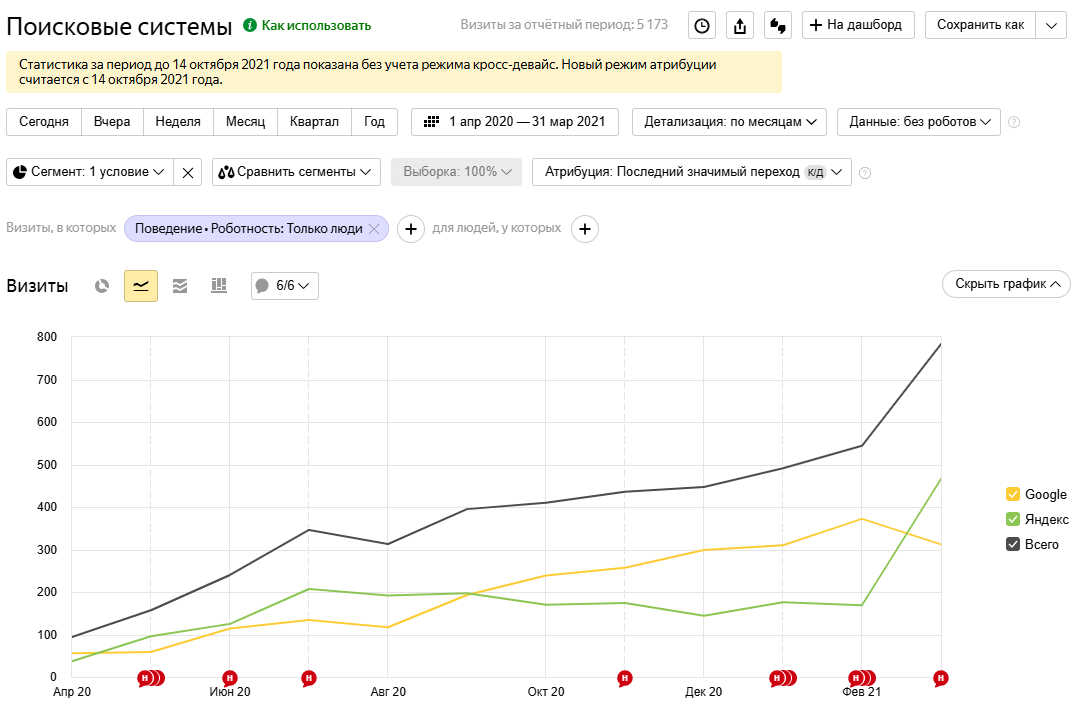Click the Как использовать link
Viewport: 1075px width, 718px height.
click(x=316, y=26)
